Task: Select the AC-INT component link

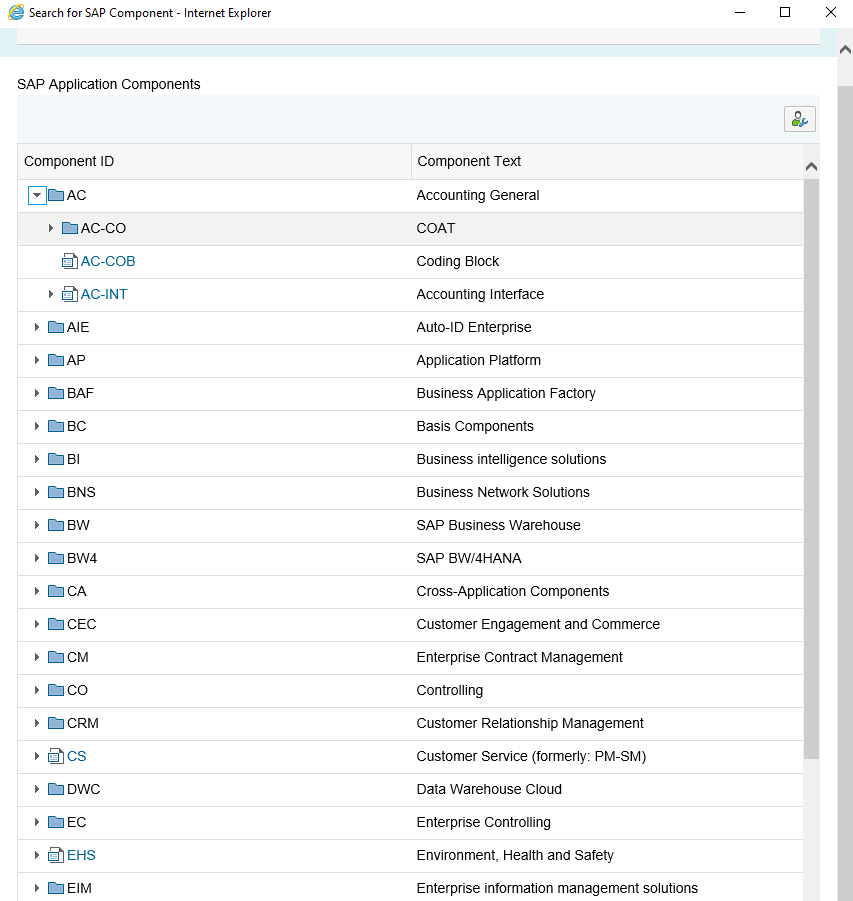Action: click(x=104, y=294)
